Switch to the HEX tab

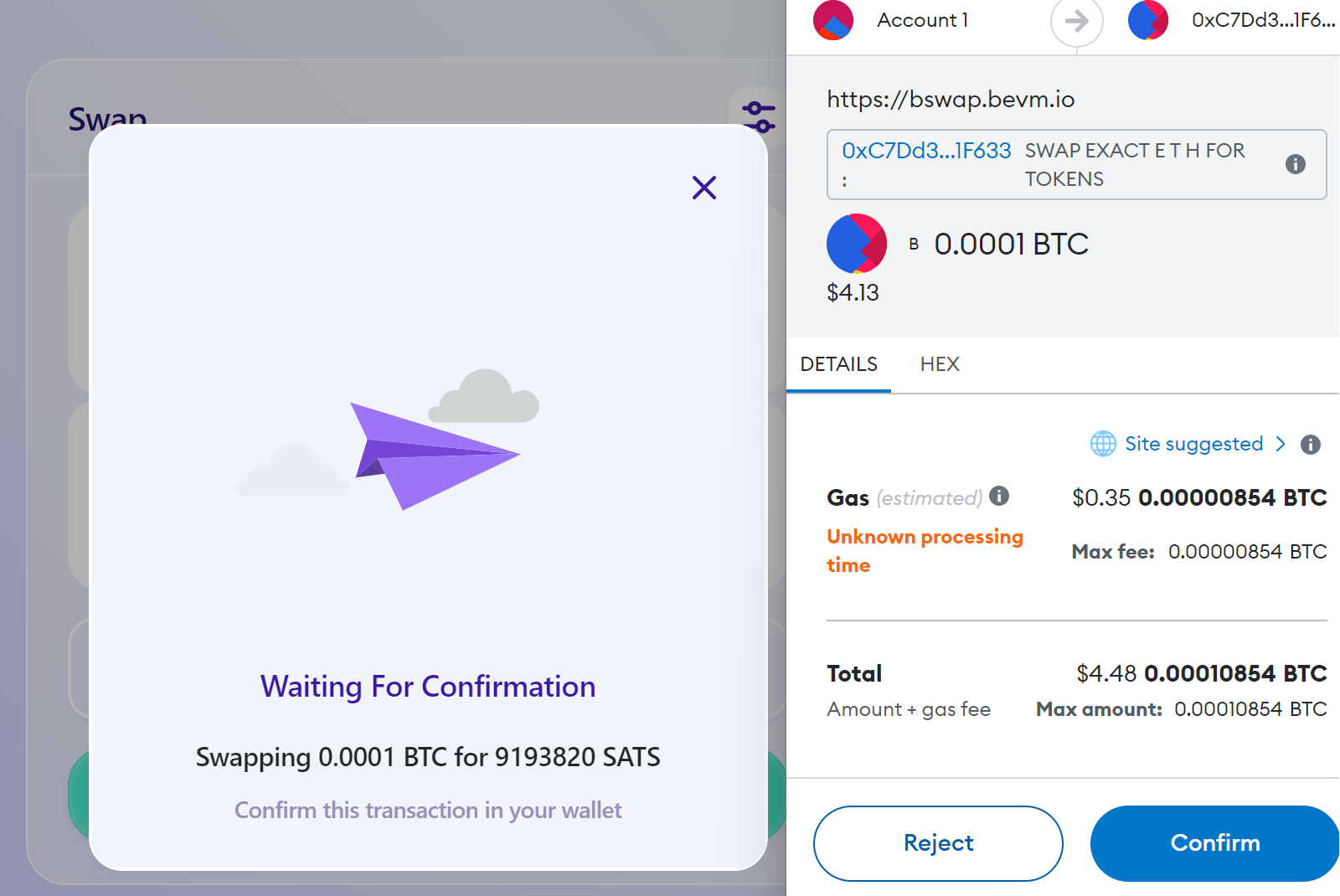pyautogui.click(x=940, y=364)
